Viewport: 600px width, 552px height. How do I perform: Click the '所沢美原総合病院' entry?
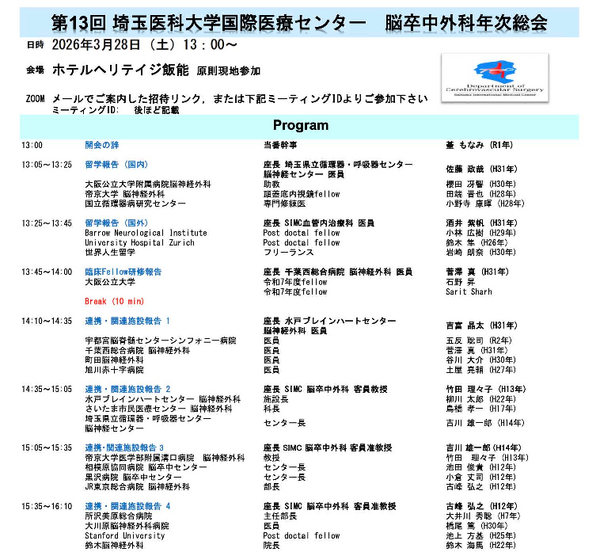[x=119, y=516]
